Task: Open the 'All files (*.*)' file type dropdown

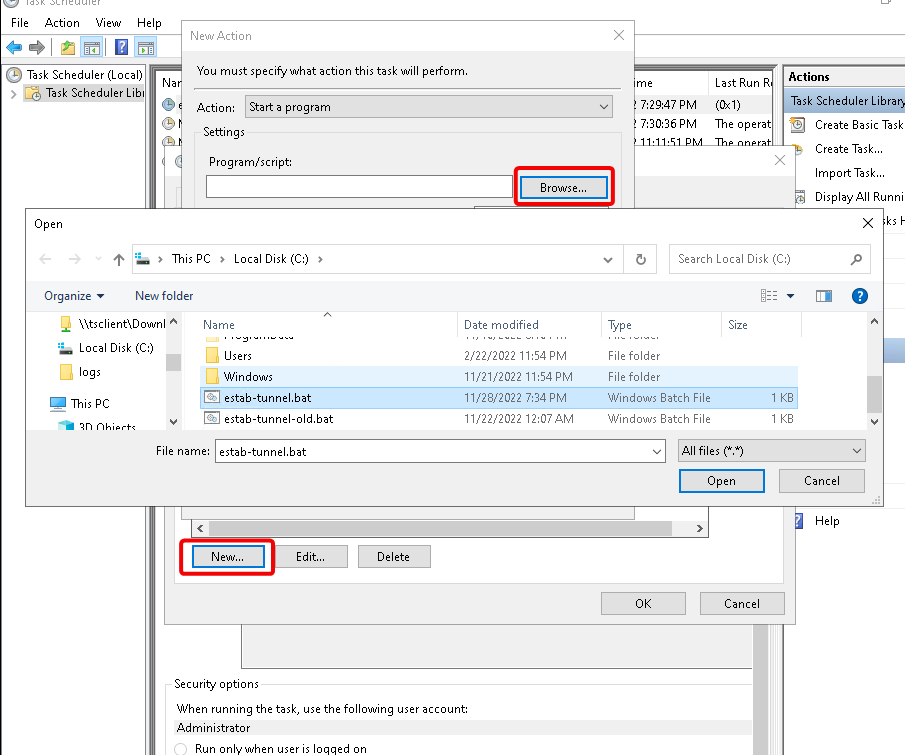Action: [x=771, y=451]
